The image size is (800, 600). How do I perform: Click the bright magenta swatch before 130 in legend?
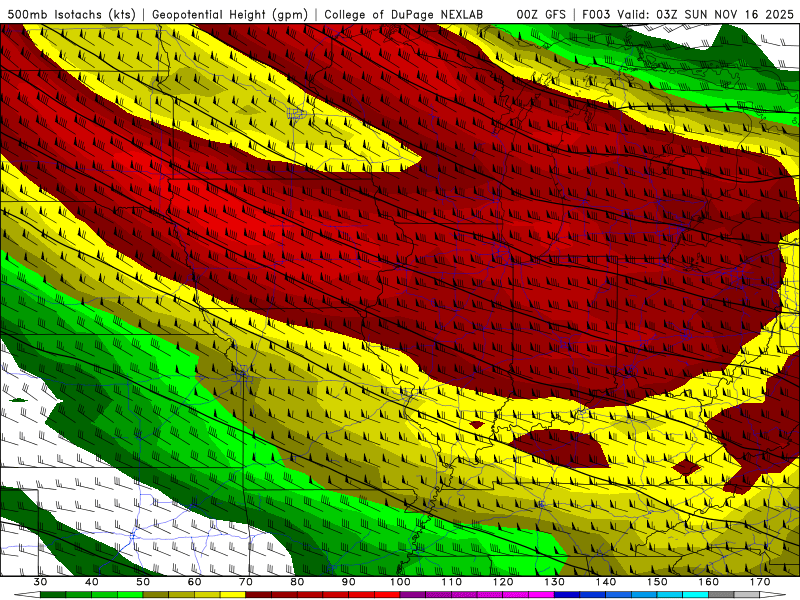coord(541,595)
